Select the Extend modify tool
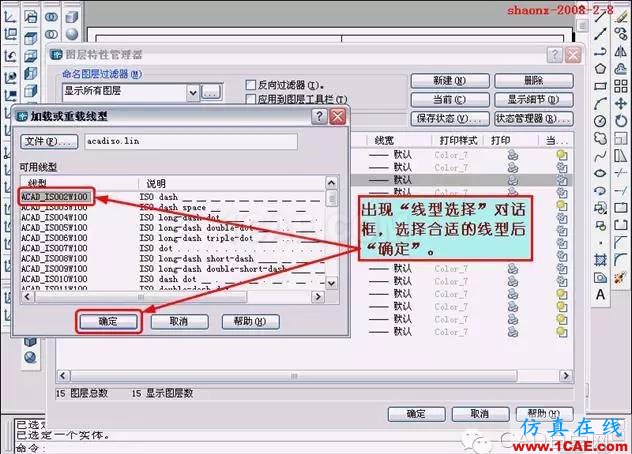 (x=621, y=191)
